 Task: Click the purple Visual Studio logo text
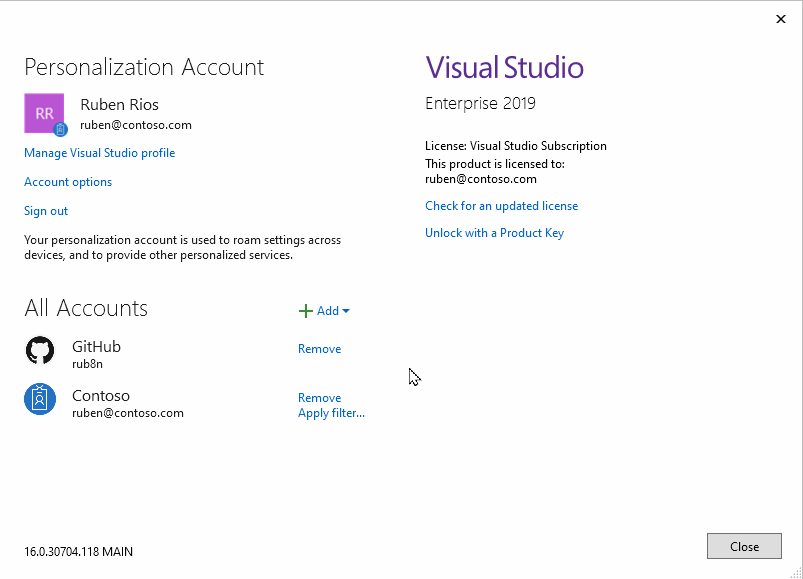click(504, 67)
